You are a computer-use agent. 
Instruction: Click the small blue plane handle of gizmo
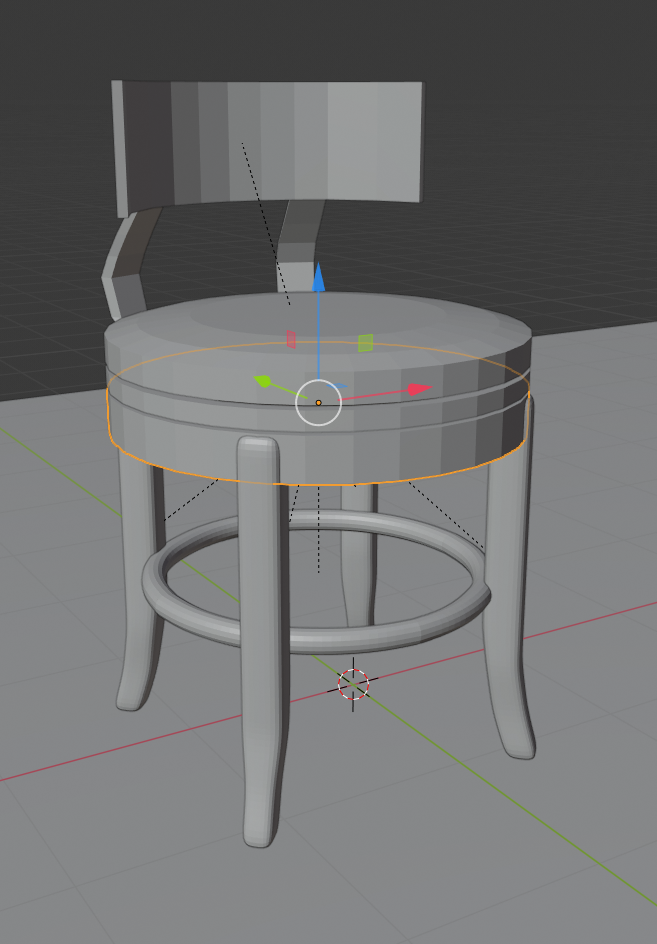[x=339, y=386]
